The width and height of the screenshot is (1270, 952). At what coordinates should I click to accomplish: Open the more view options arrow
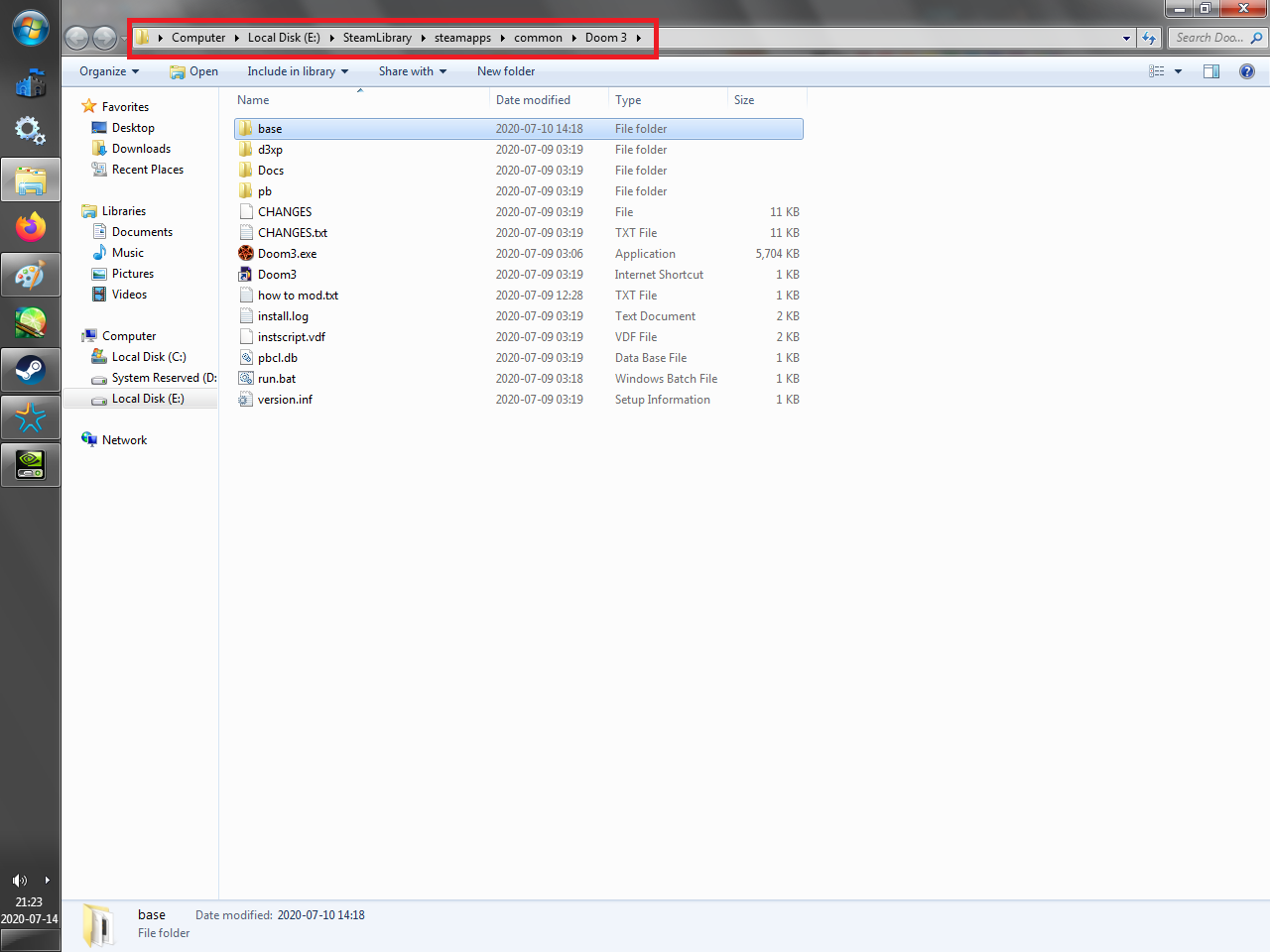[x=1179, y=71]
